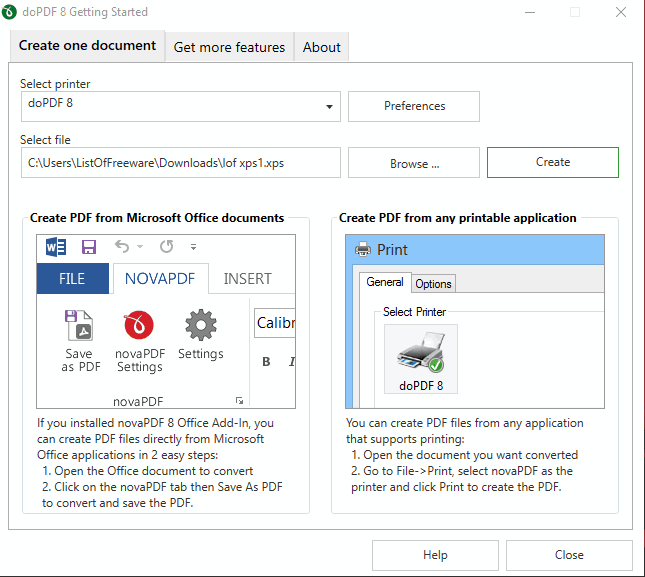Switch to Get more features tab
The image size is (645, 577).
[x=230, y=47]
